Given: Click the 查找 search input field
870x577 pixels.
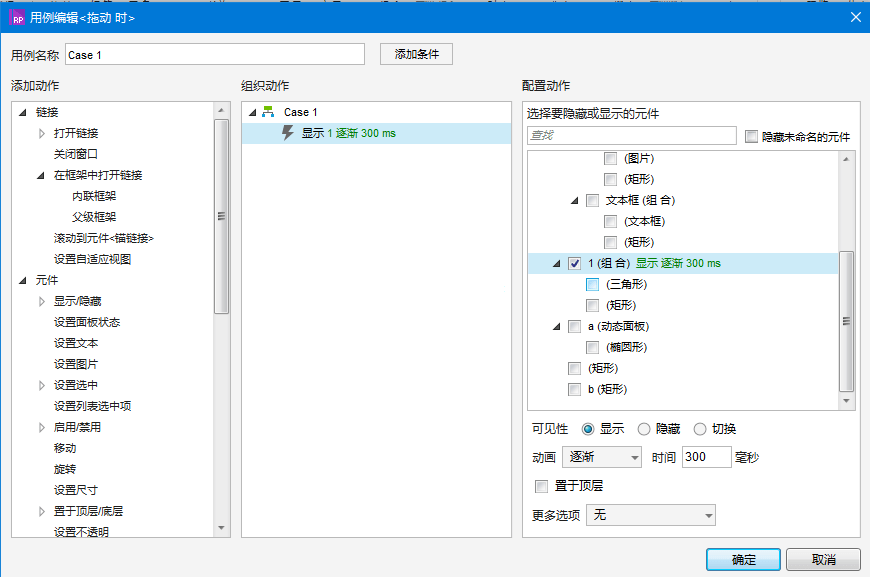Looking at the screenshot, I should coord(632,135).
